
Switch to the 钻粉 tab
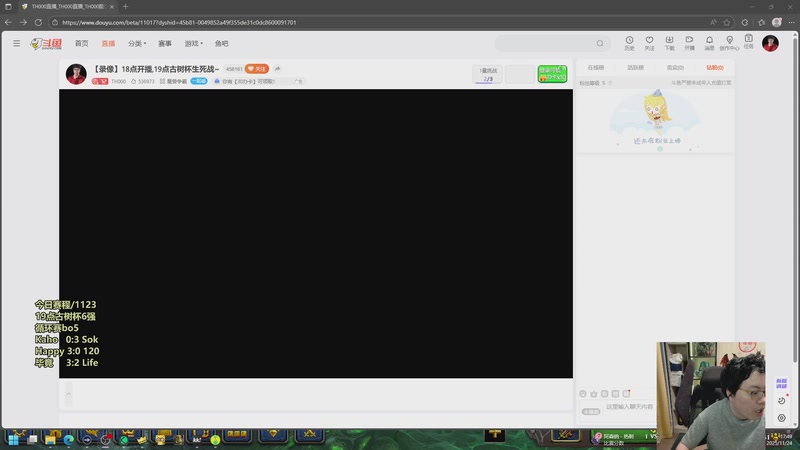[715, 67]
